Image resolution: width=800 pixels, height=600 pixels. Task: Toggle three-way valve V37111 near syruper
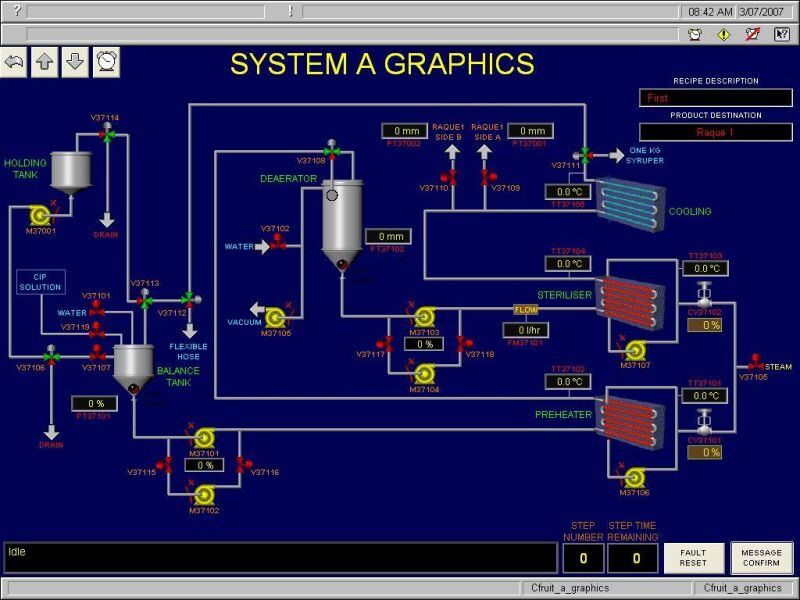pos(586,155)
